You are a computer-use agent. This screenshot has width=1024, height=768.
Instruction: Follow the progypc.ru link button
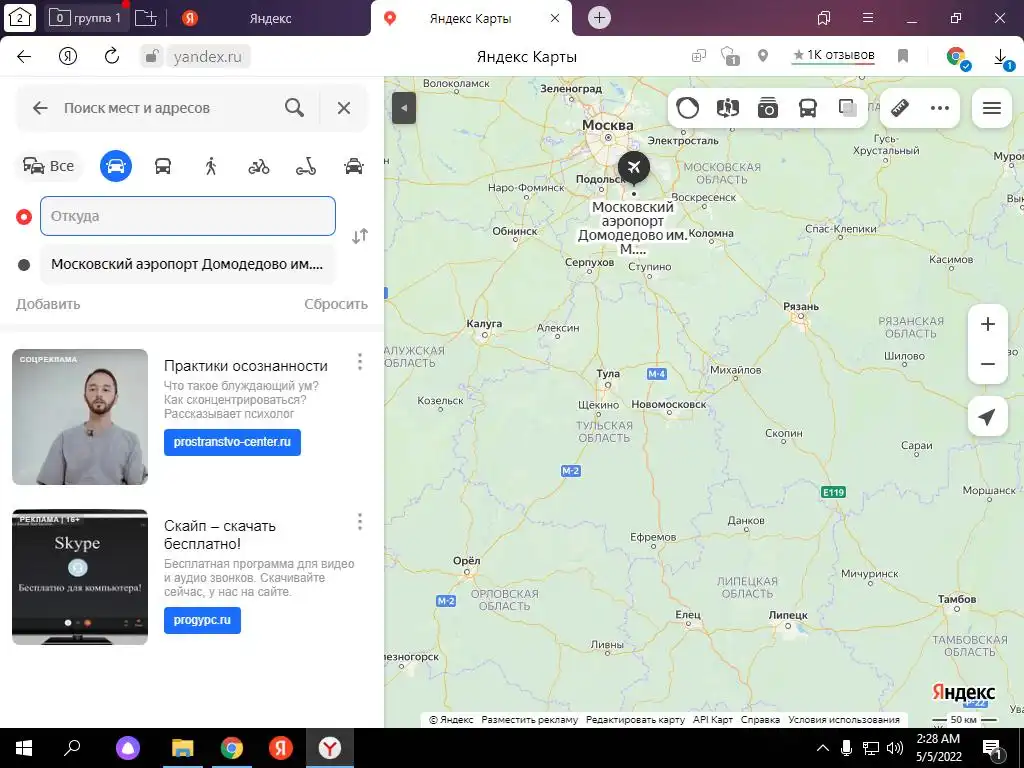point(202,620)
